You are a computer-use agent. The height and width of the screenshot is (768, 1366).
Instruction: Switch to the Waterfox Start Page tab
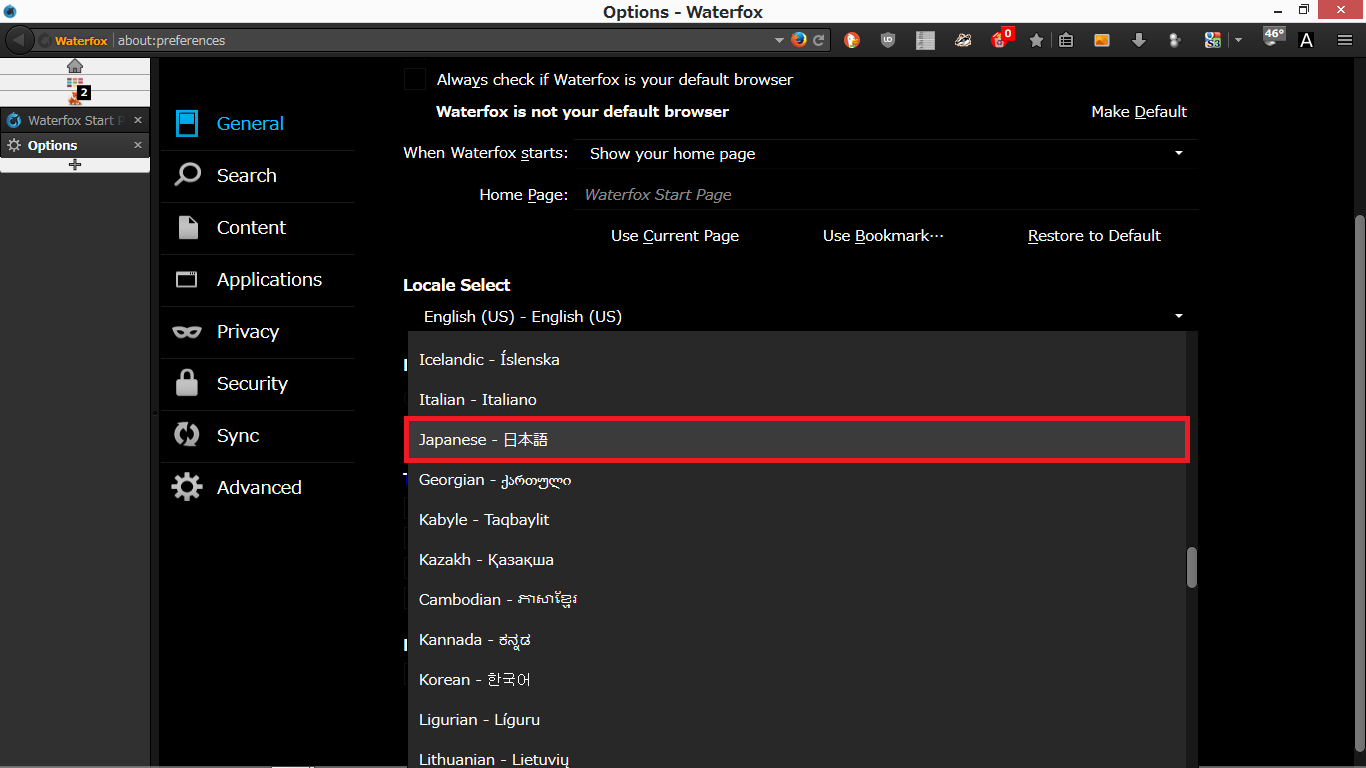pyautogui.click(x=70, y=120)
